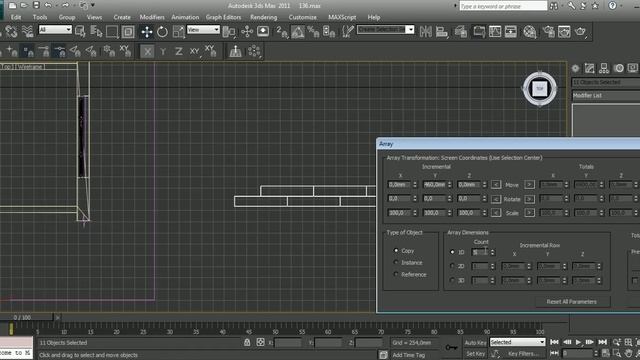The width and height of the screenshot is (640, 360).
Task: Toggle the Angle Snap icon
Action: pos(298,31)
